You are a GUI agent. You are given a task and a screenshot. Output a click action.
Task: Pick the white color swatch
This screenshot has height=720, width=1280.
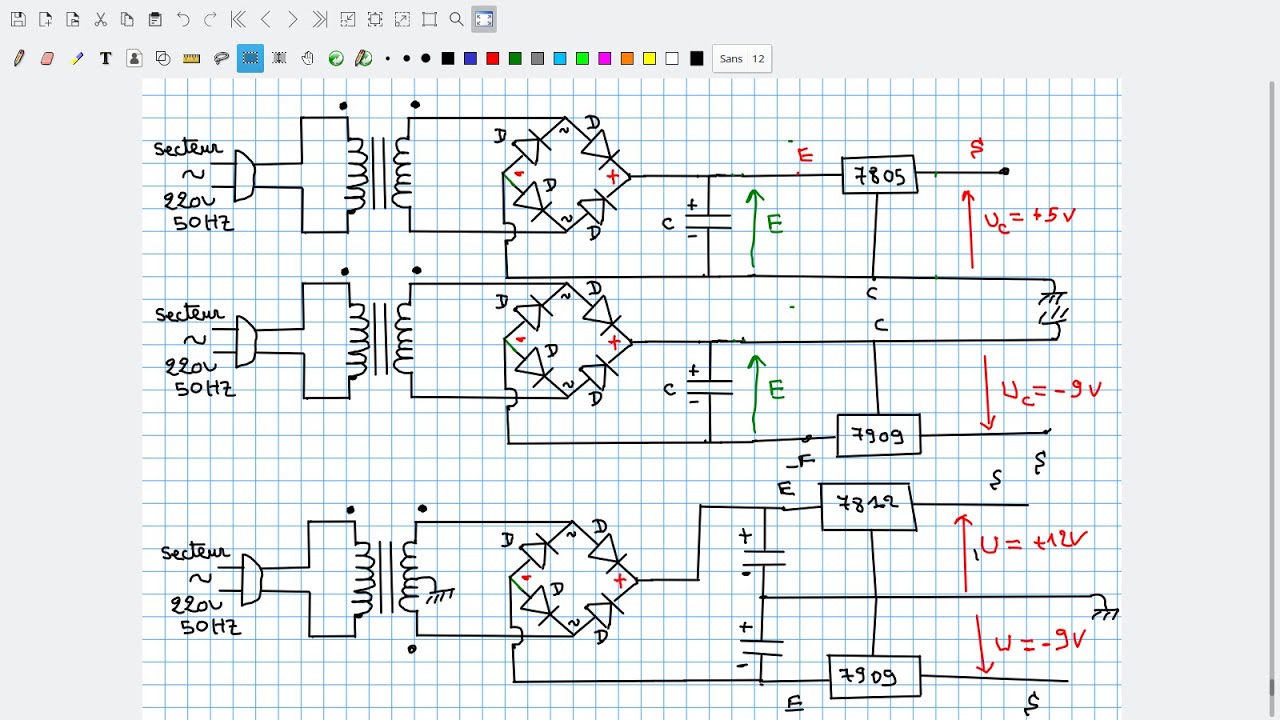(672, 59)
